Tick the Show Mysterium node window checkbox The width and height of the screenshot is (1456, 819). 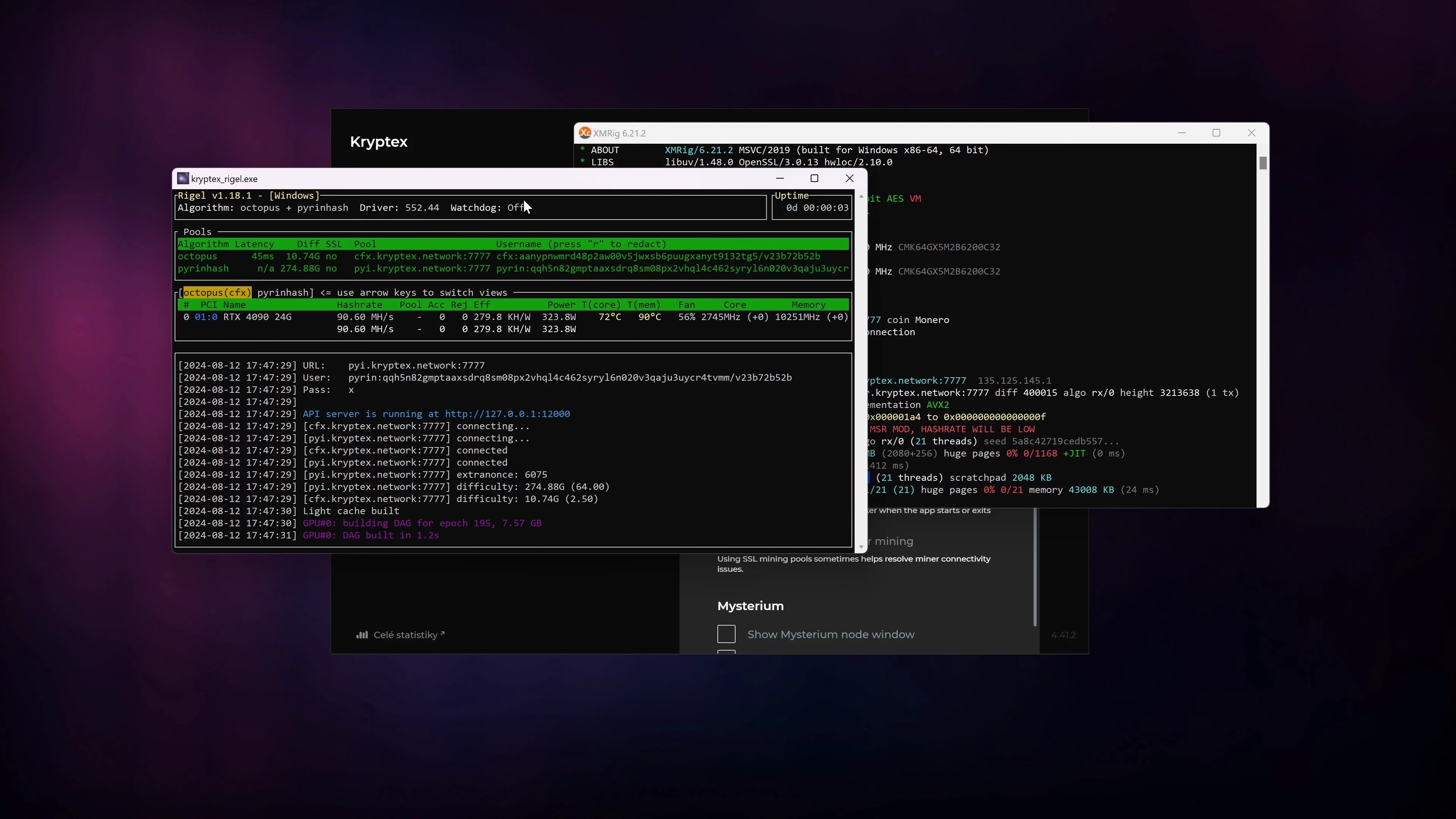click(726, 634)
